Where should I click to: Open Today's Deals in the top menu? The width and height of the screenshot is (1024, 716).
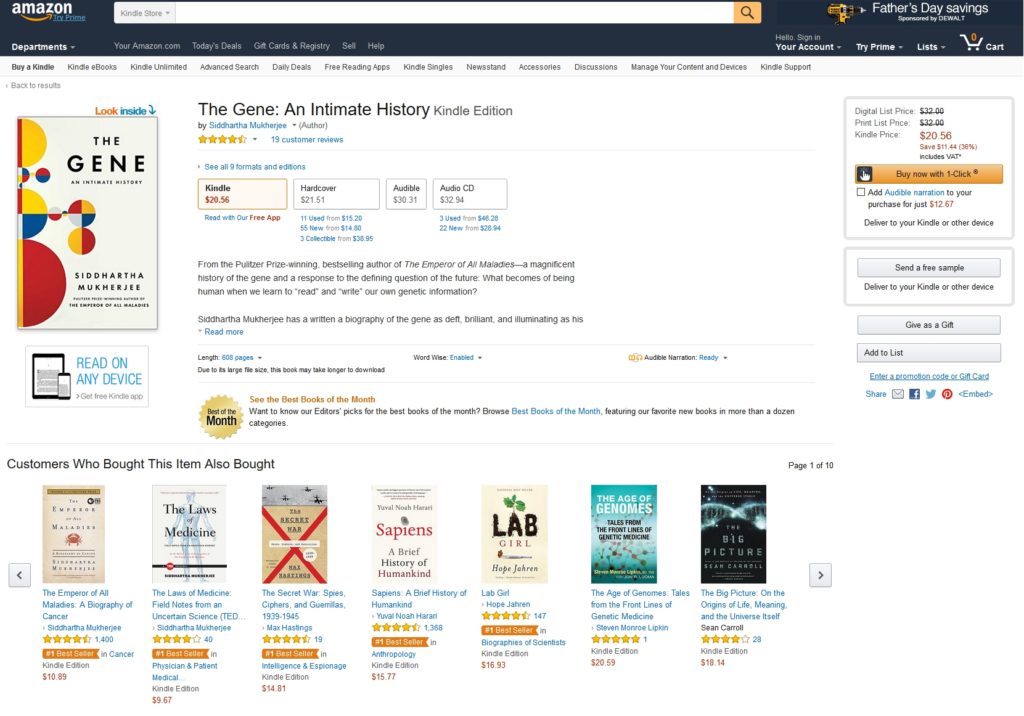pos(216,46)
